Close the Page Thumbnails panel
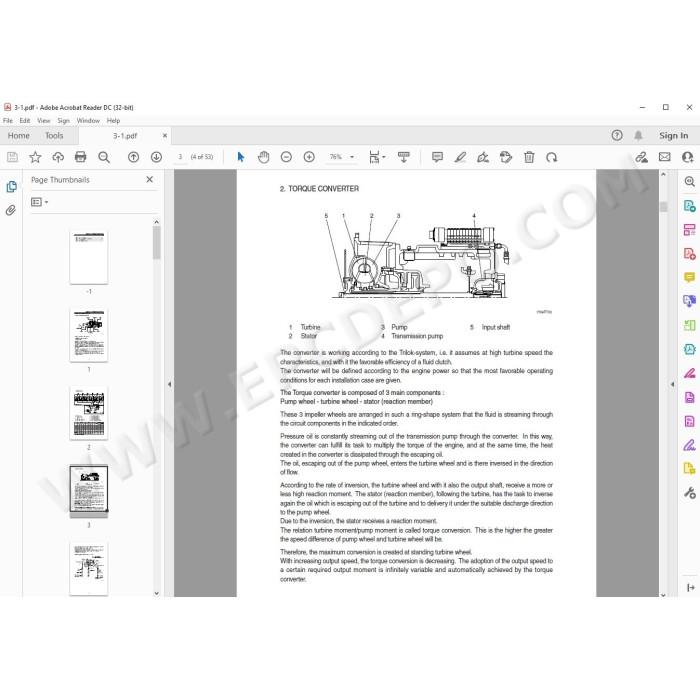 150,179
